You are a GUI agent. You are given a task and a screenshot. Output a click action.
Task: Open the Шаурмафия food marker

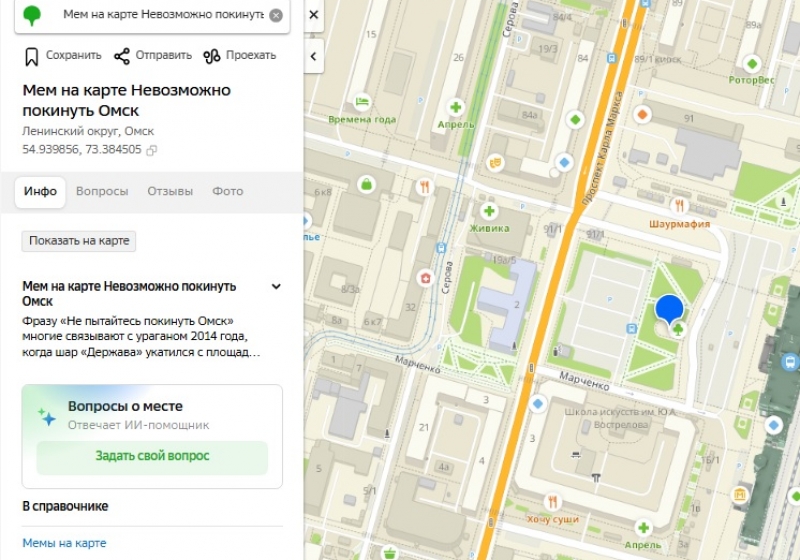pos(679,205)
